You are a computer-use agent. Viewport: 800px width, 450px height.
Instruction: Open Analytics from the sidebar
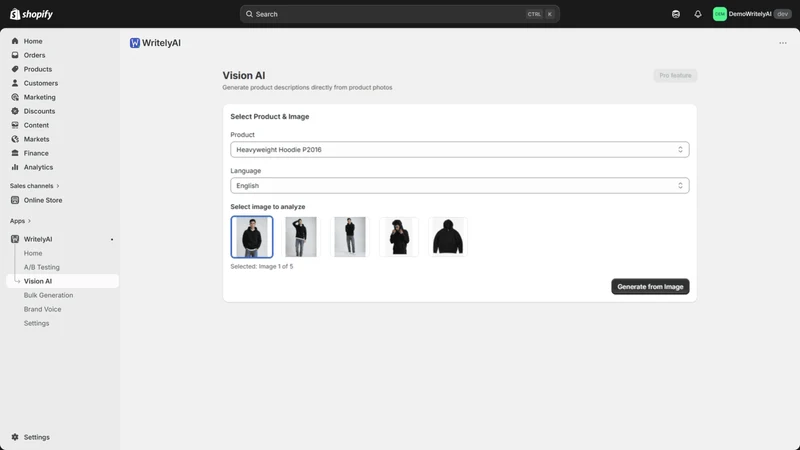coord(38,167)
